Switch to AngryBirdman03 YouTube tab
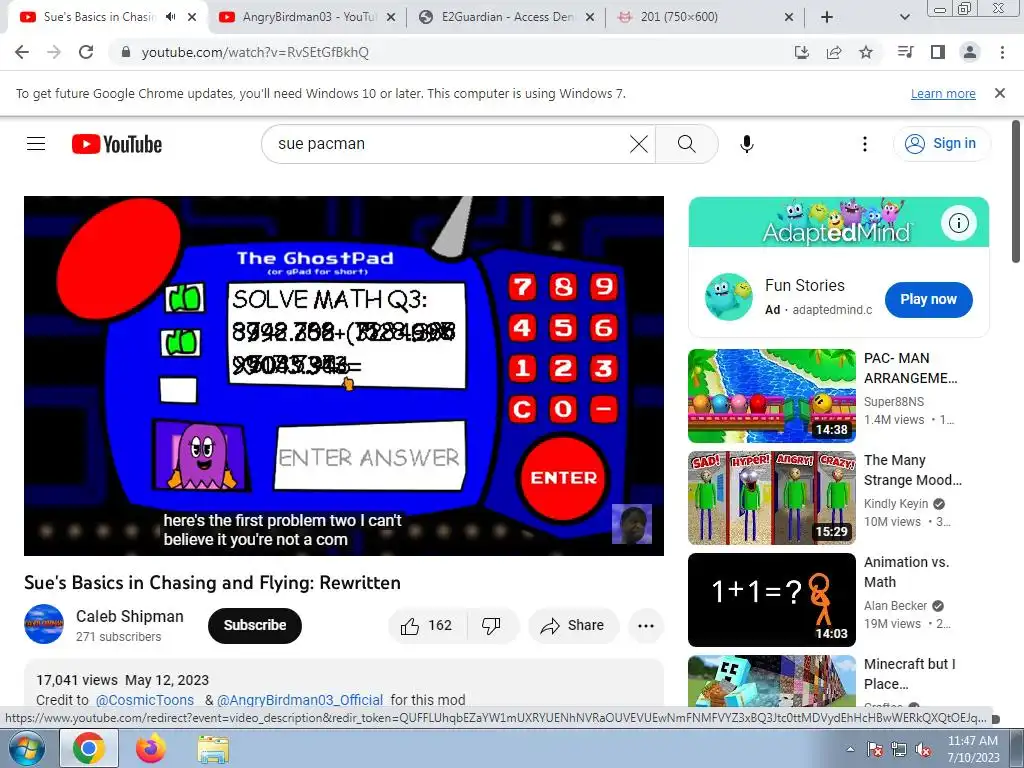The height and width of the screenshot is (768, 1024). 307,17
